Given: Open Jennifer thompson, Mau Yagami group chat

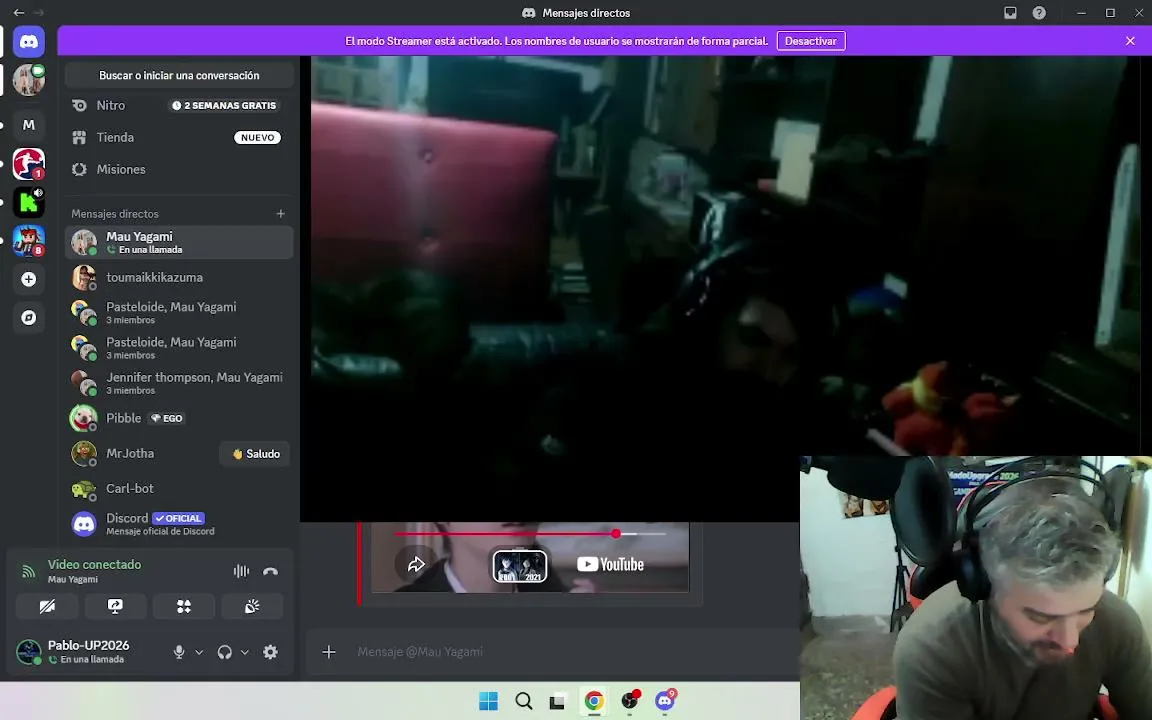Looking at the screenshot, I should [179, 383].
